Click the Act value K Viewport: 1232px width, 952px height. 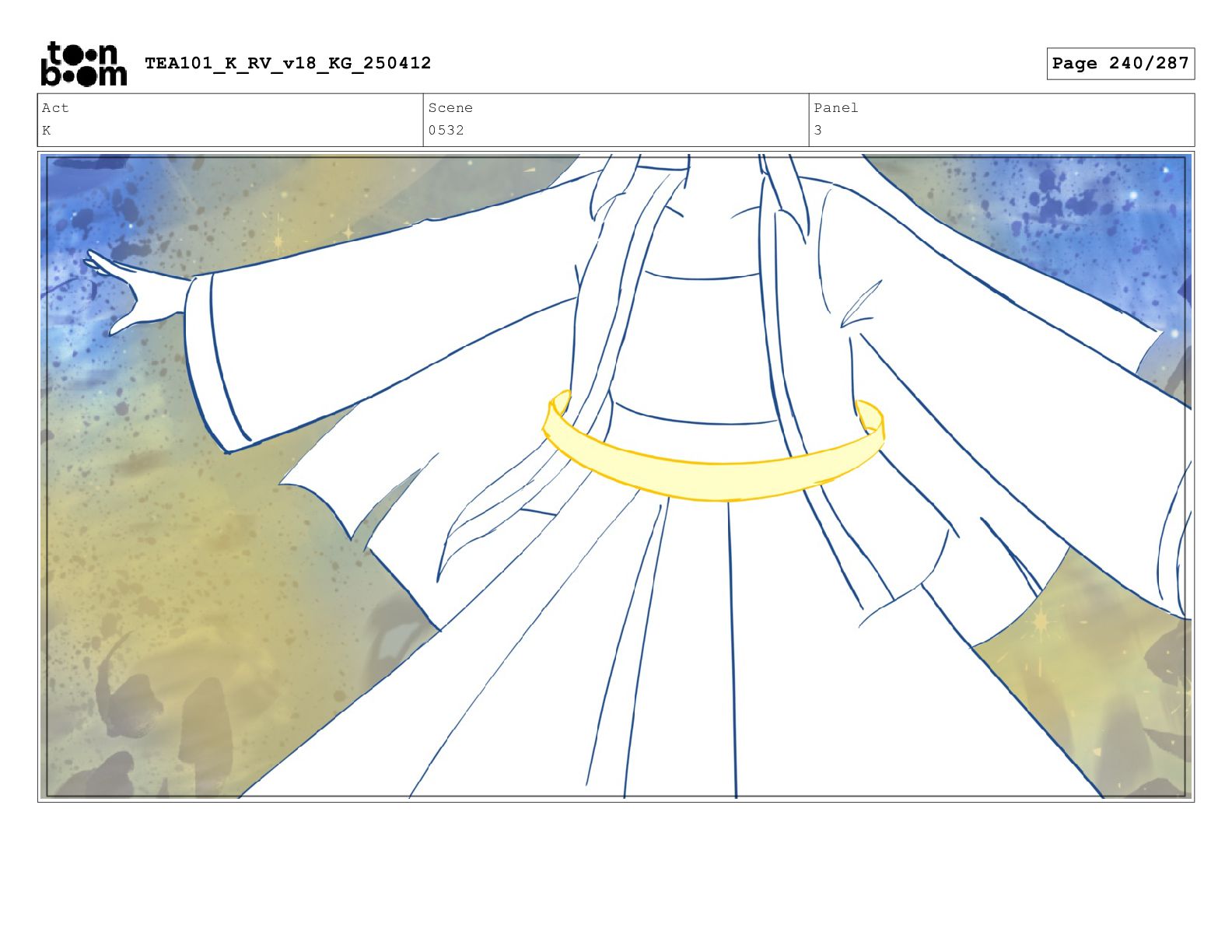pos(47,130)
